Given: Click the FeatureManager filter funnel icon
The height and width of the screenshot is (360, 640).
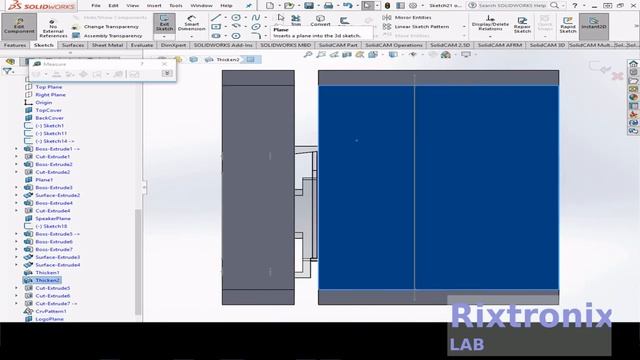Looking at the screenshot, I should coord(7,72).
